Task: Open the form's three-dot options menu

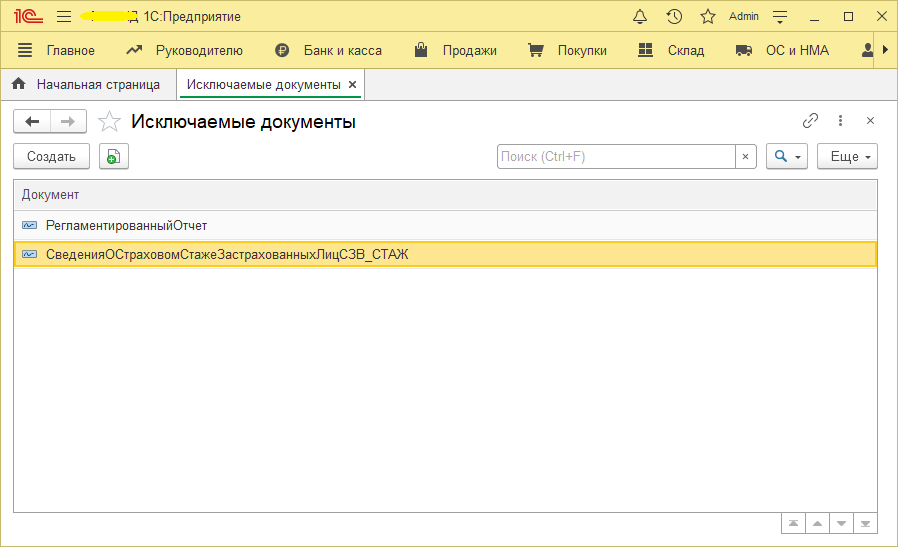Action: point(840,121)
